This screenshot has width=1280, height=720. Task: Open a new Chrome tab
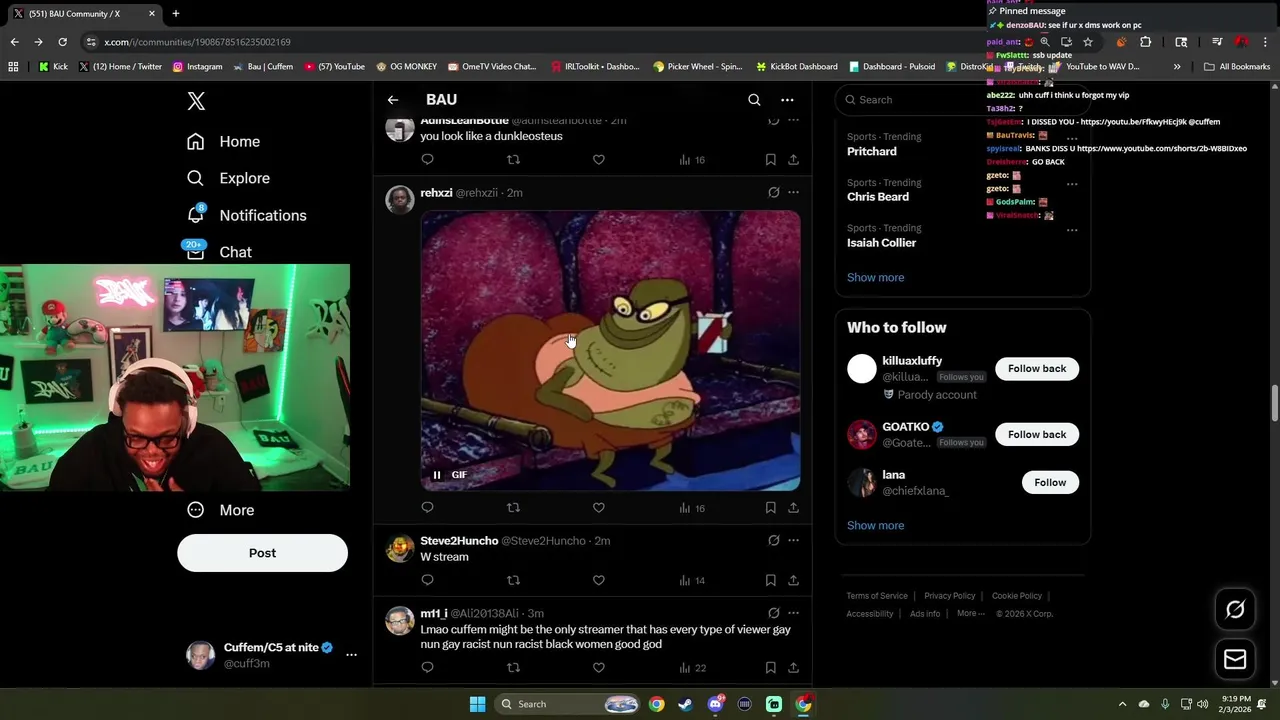pyautogui.click(x=176, y=14)
